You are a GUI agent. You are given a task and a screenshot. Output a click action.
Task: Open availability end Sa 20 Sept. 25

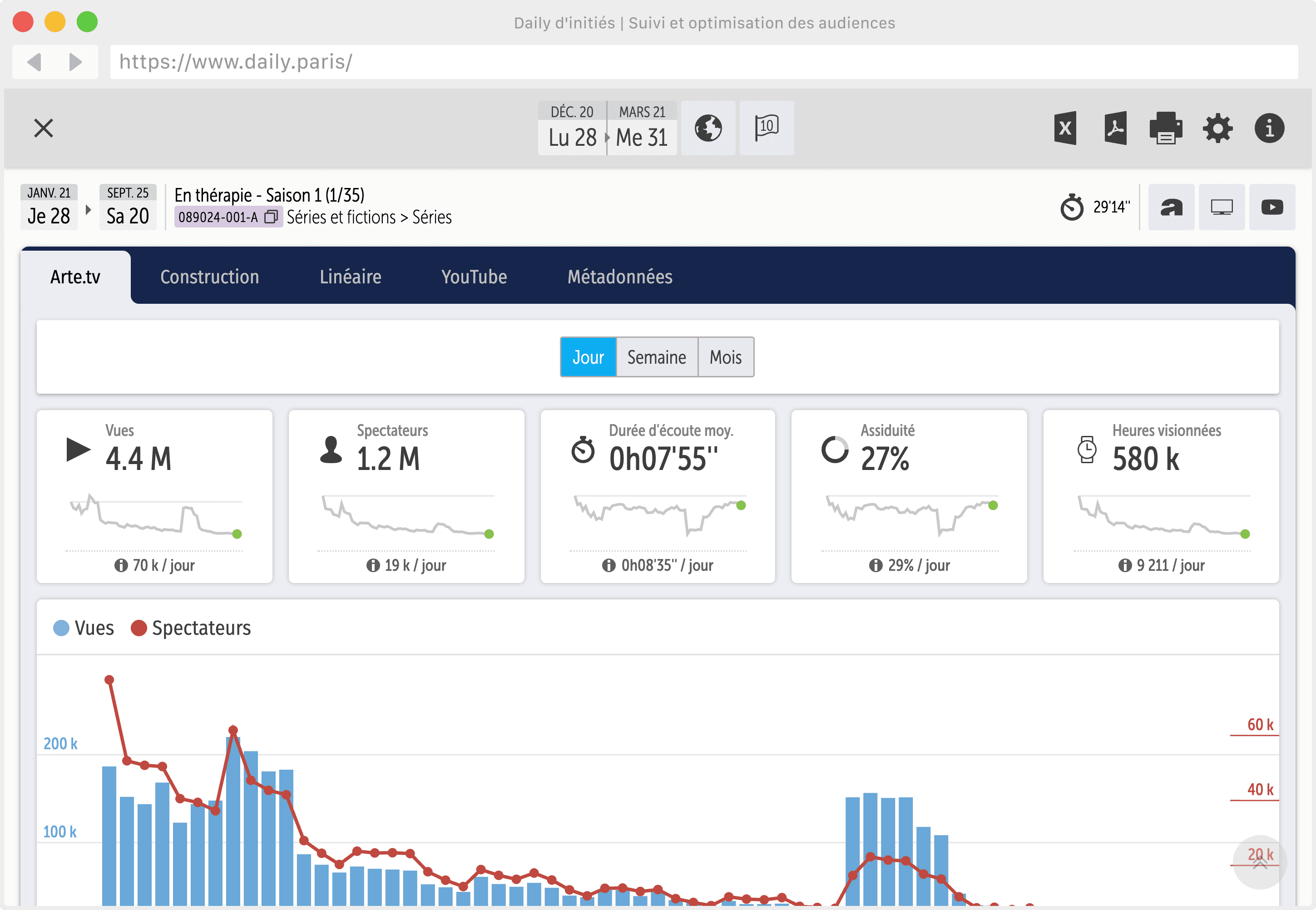[128, 207]
